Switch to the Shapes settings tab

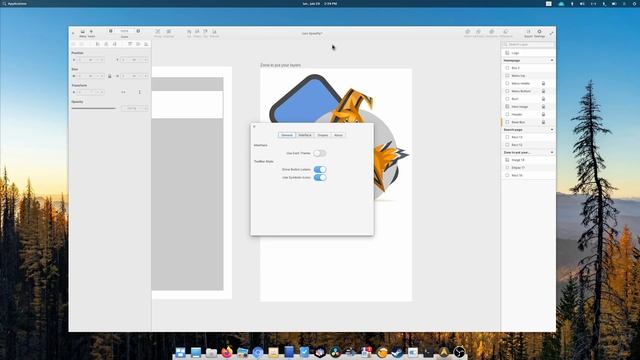pos(322,135)
